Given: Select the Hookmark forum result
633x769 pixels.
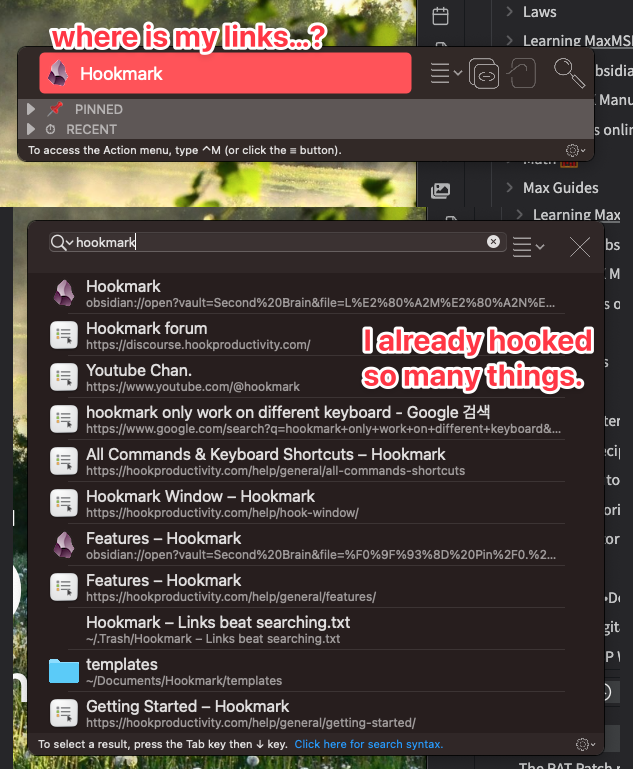Looking at the screenshot, I should click(x=307, y=335).
